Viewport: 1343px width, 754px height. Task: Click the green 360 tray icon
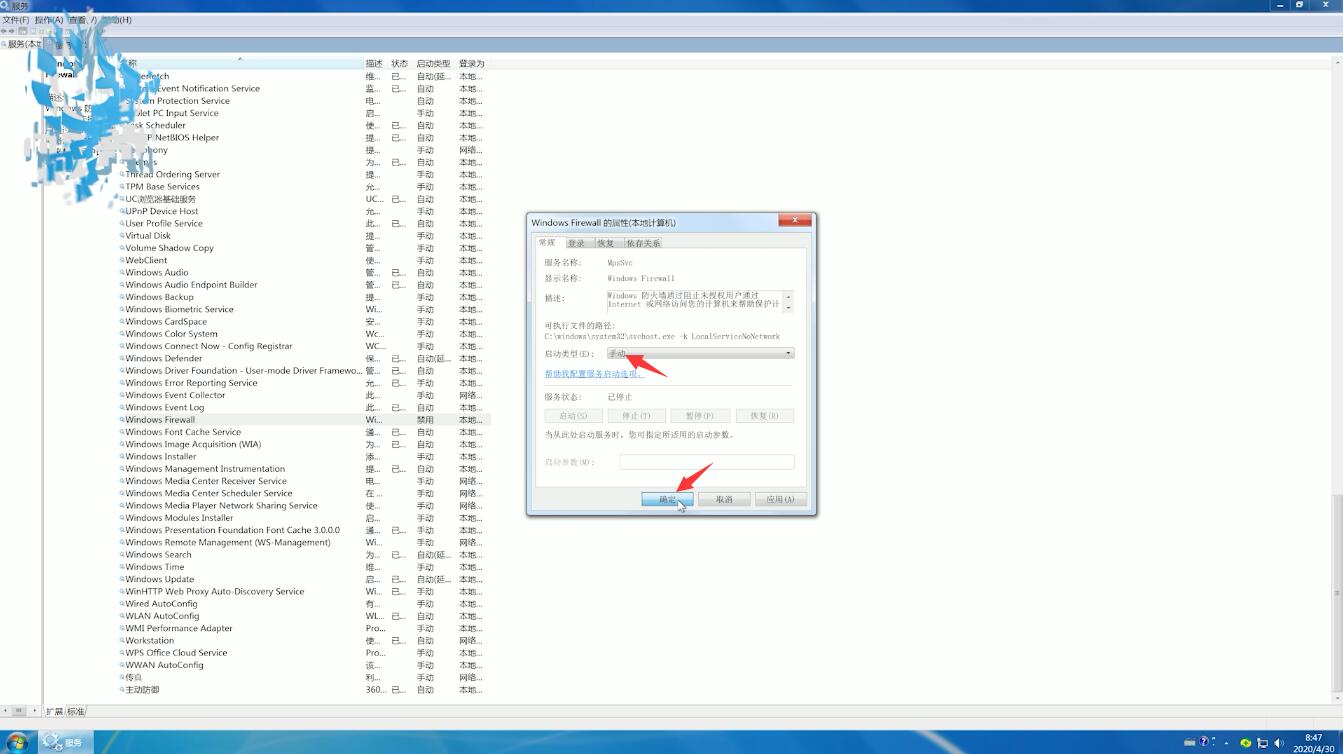[1245, 743]
